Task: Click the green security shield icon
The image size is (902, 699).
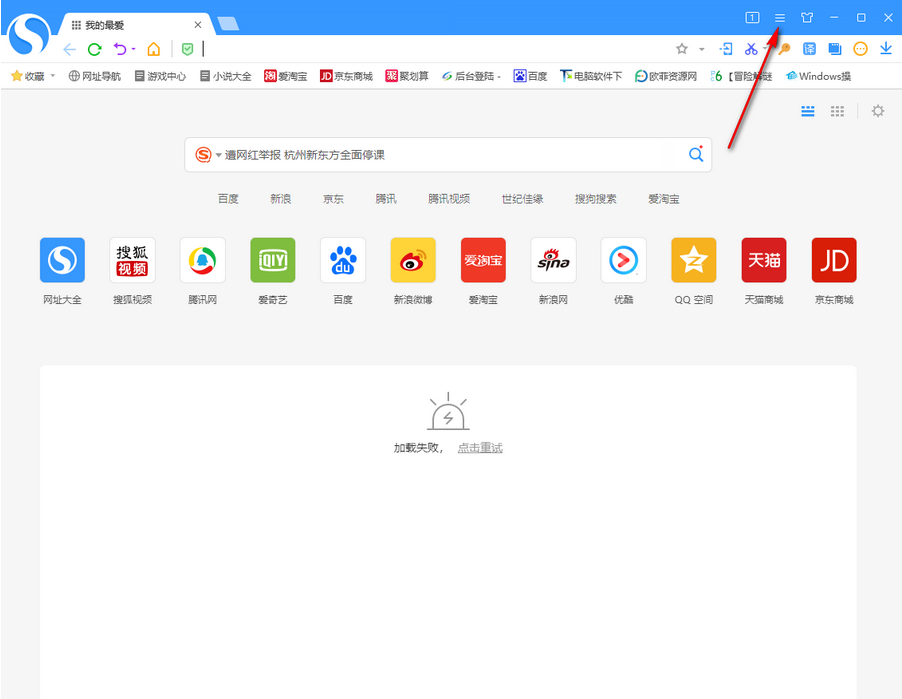Action: [188, 49]
